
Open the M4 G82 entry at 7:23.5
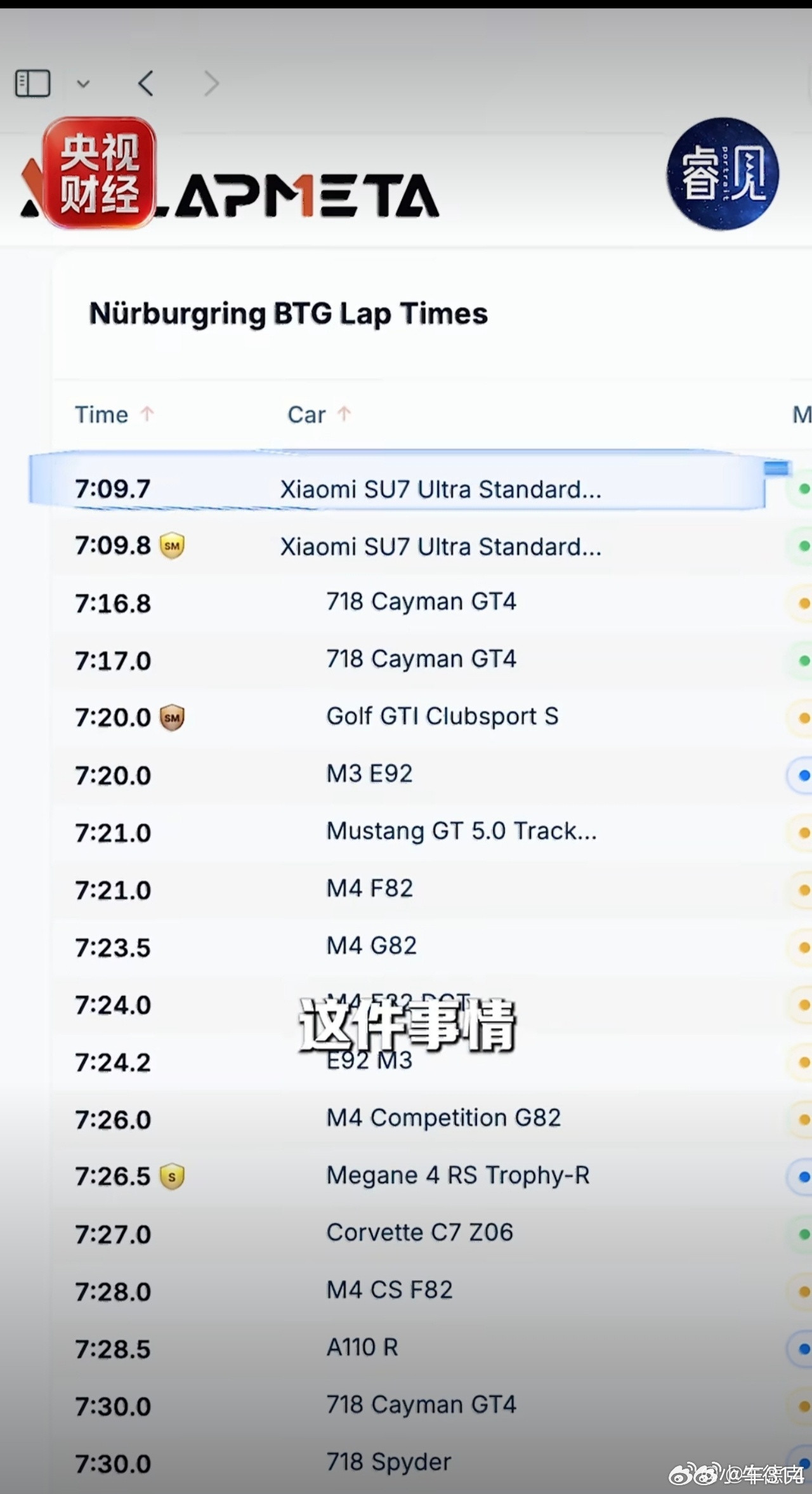[x=371, y=946]
